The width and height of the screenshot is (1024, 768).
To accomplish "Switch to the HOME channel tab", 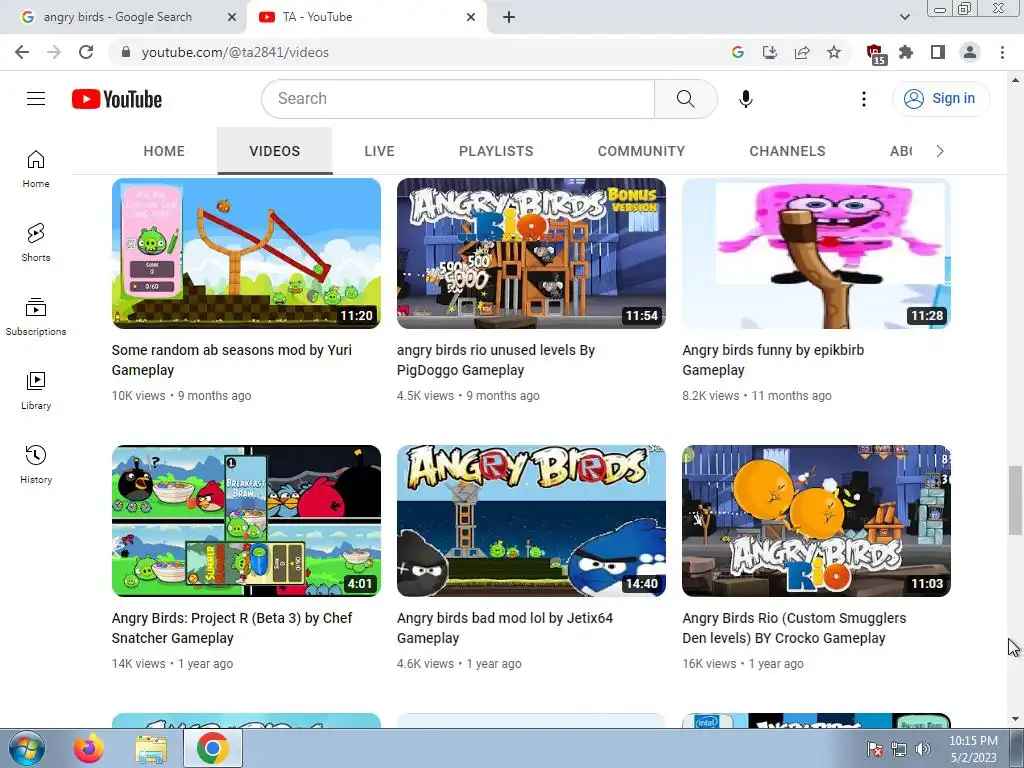I will pyautogui.click(x=164, y=151).
